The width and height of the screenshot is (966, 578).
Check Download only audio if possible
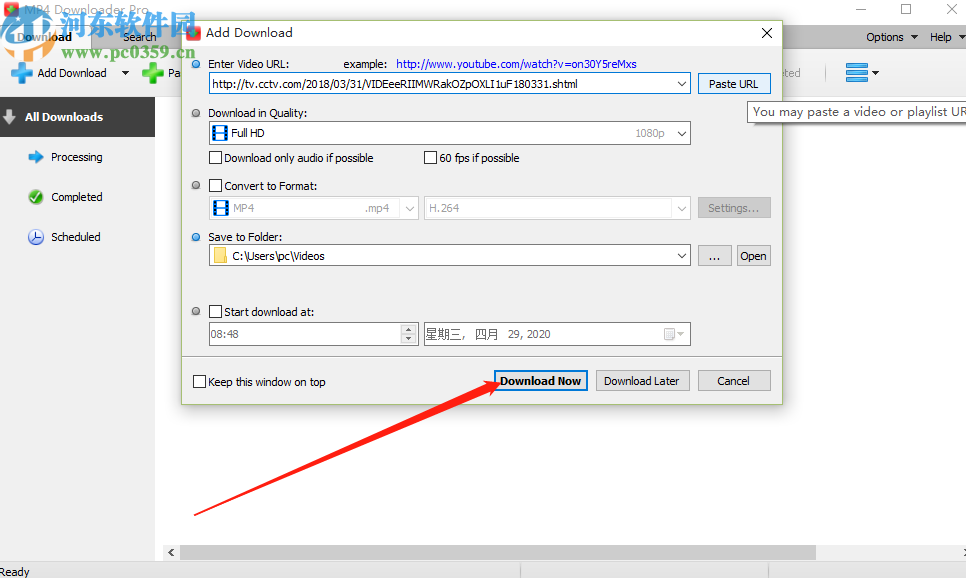(x=215, y=158)
